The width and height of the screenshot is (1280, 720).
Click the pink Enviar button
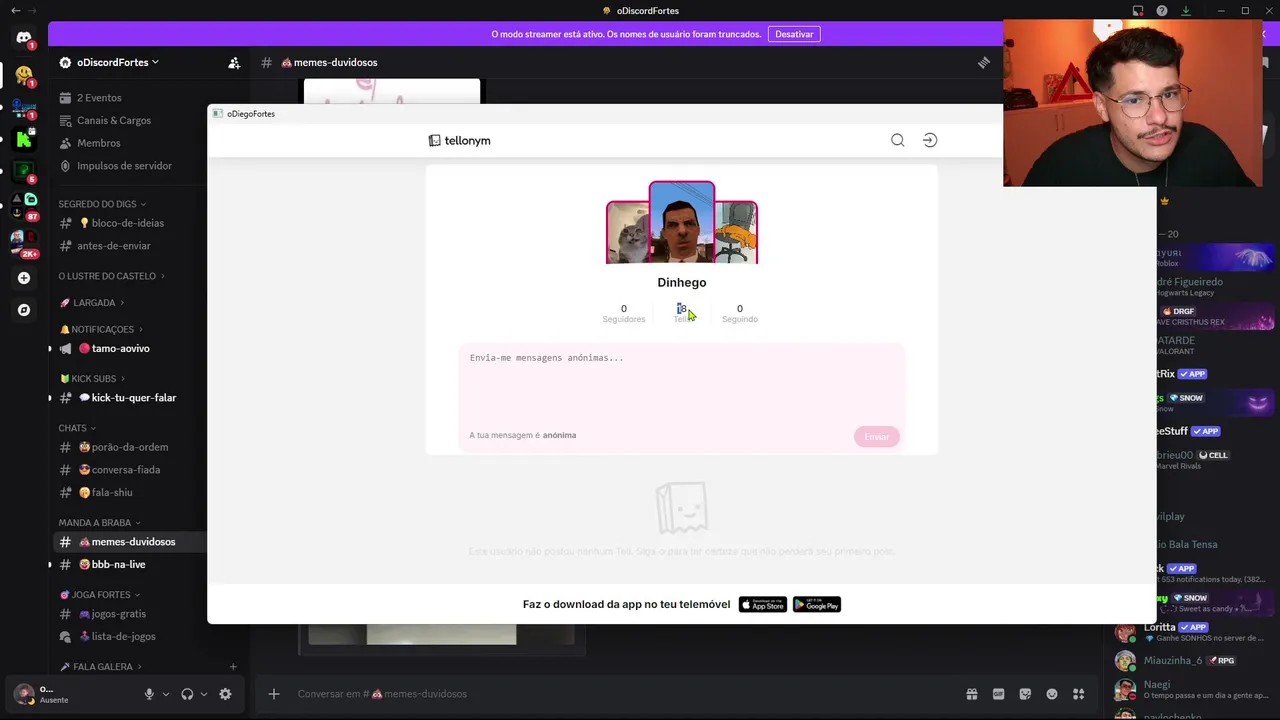tap(877, 437)
